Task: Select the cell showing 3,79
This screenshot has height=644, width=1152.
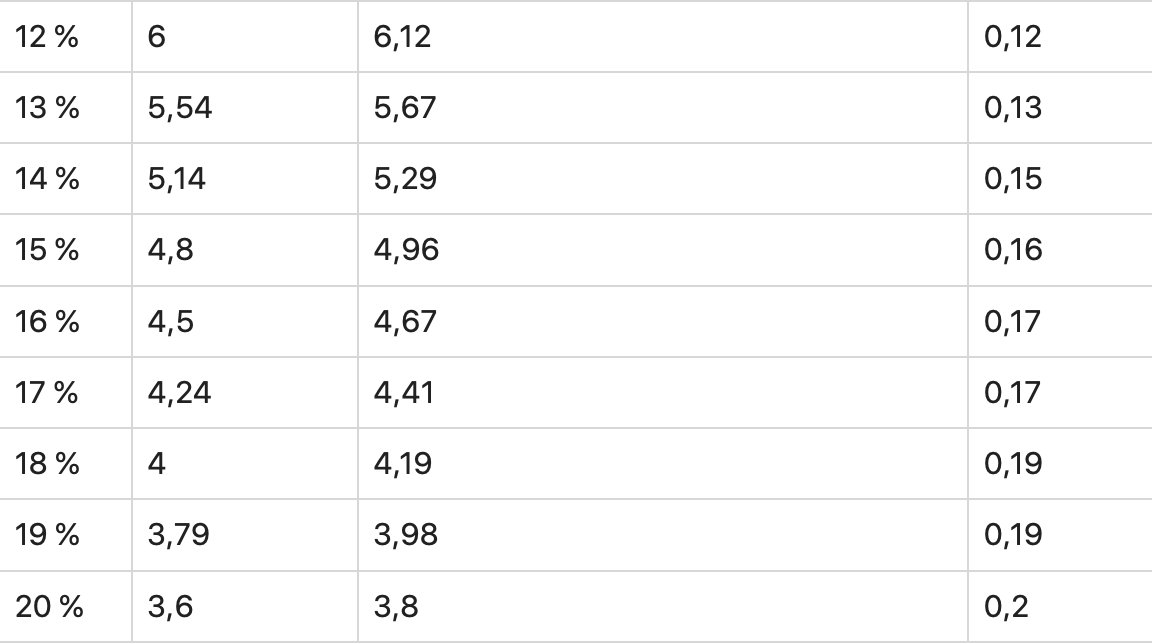Action: pos(180,535)
